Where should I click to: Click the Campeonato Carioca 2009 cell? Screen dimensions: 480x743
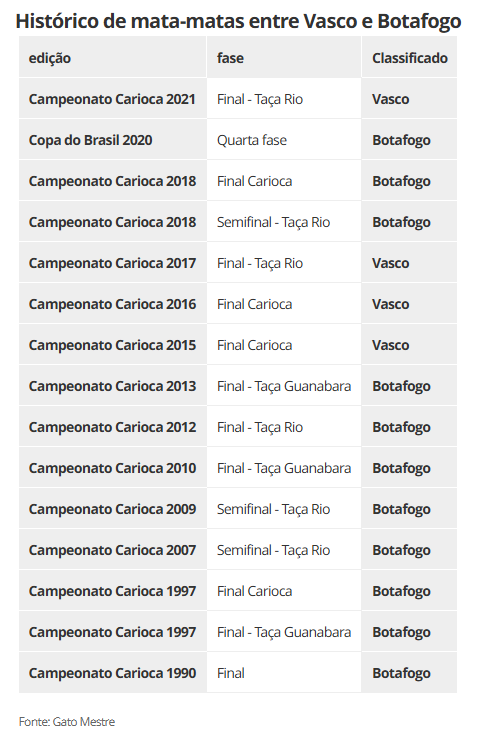[x=113, y=509]
